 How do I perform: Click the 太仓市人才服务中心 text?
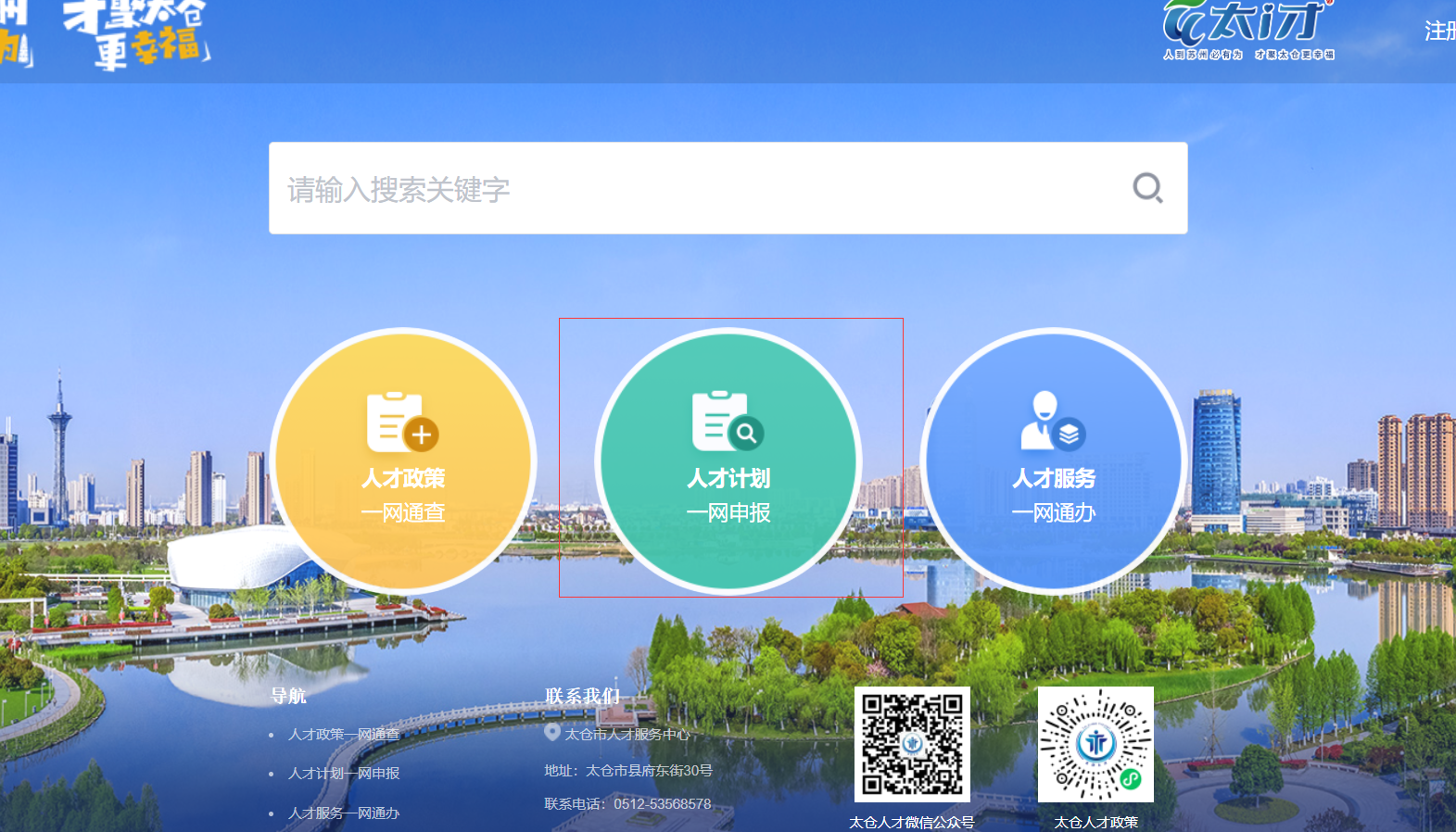[x=627, y=734]
